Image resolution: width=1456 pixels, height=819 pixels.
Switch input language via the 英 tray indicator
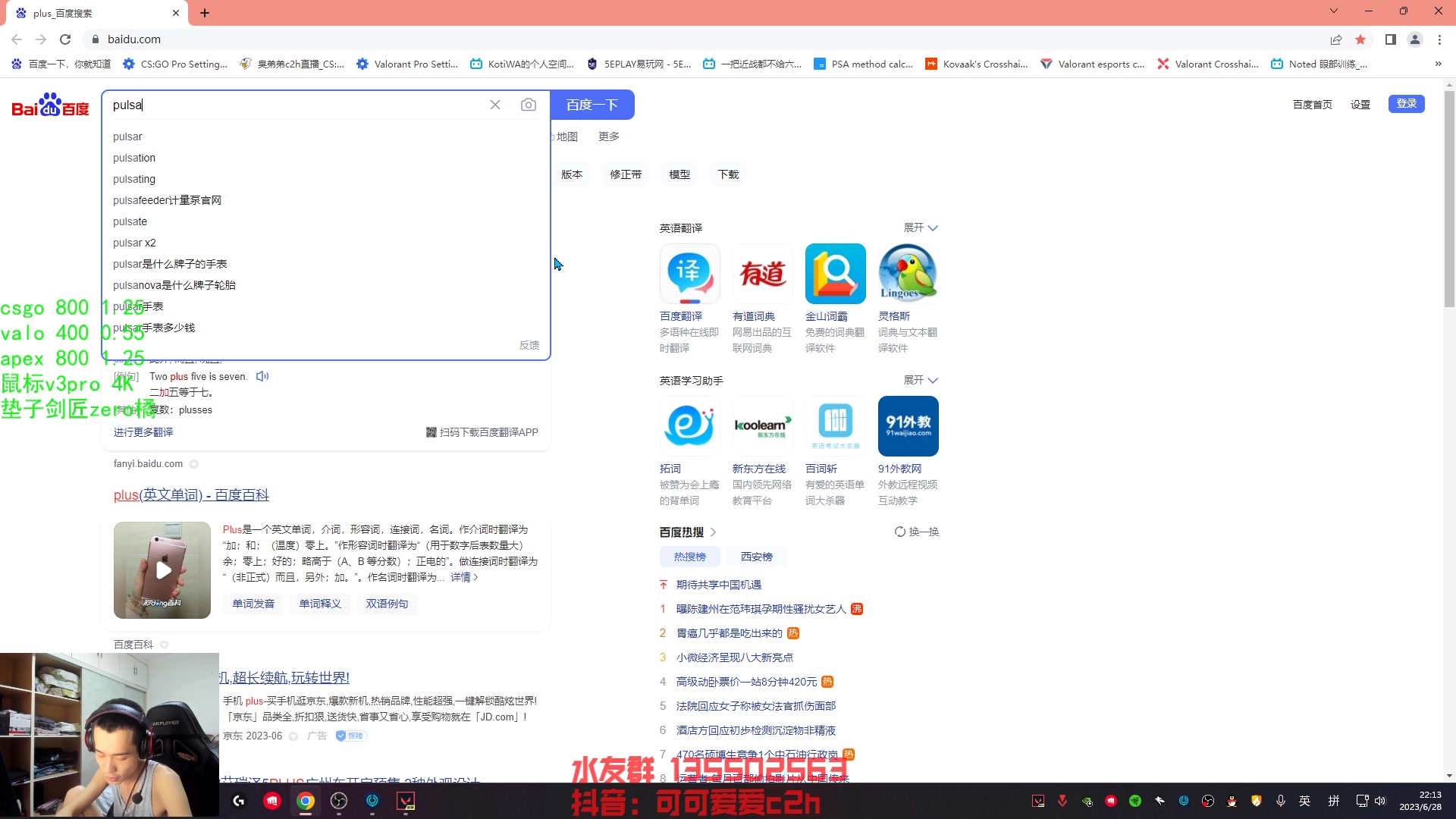[1306, 801]
